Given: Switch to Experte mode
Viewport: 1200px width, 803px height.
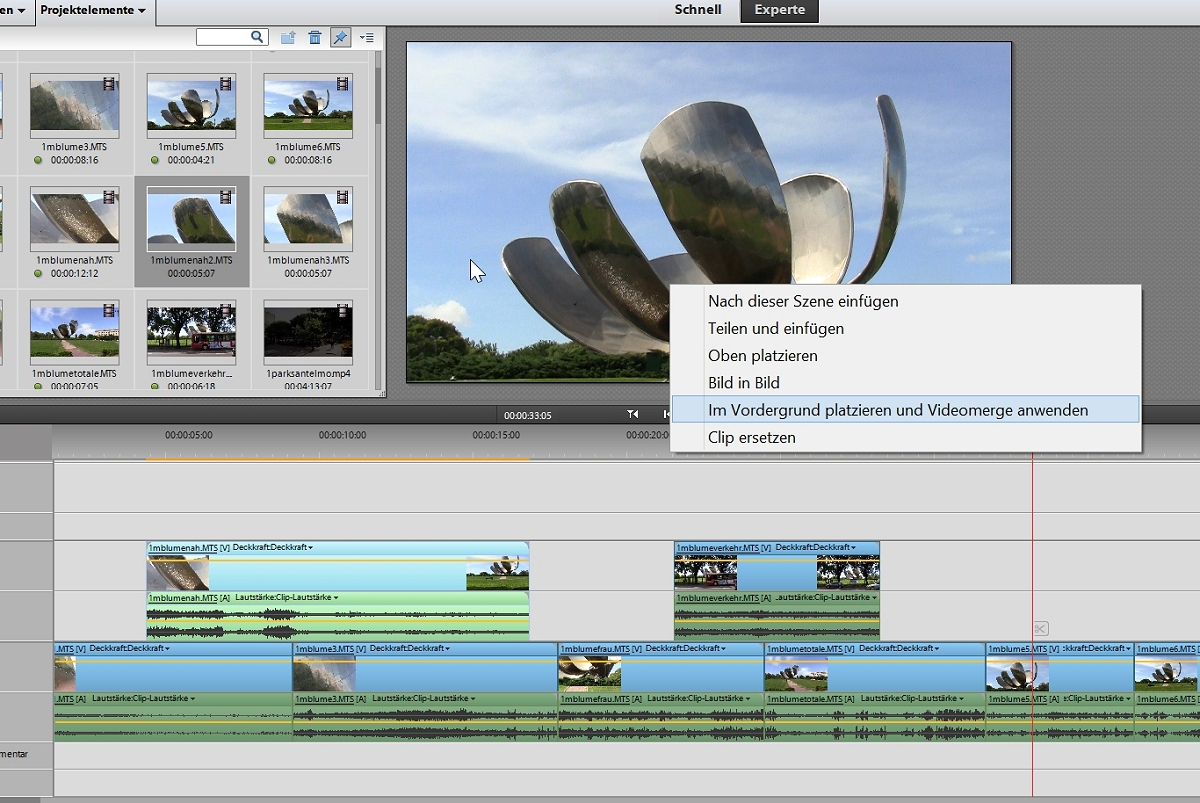Looking at the screenshot, I should tap(779, 10).
